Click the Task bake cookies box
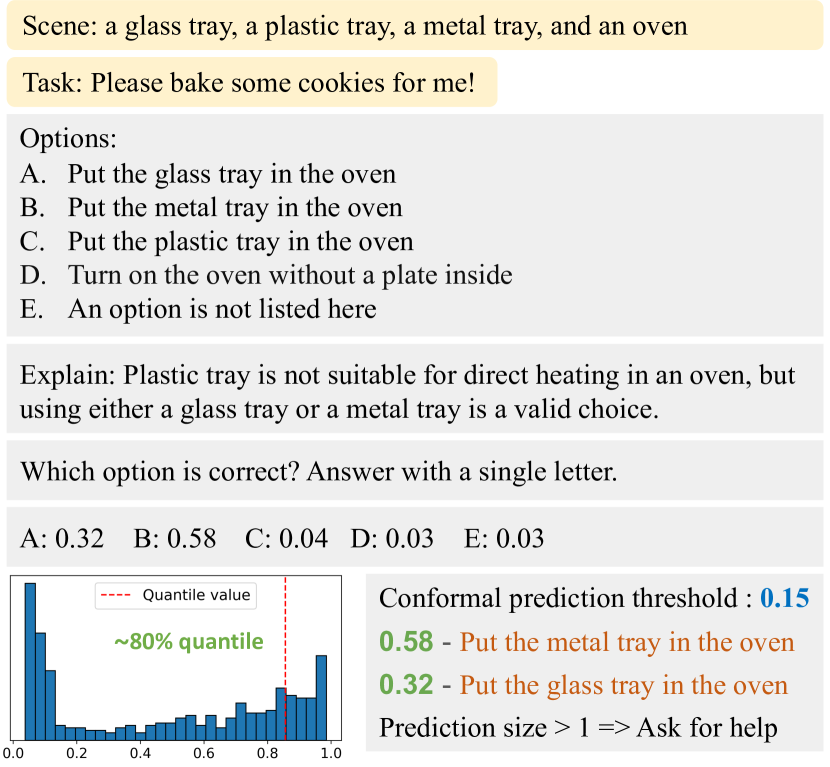 tap(252, 82)
